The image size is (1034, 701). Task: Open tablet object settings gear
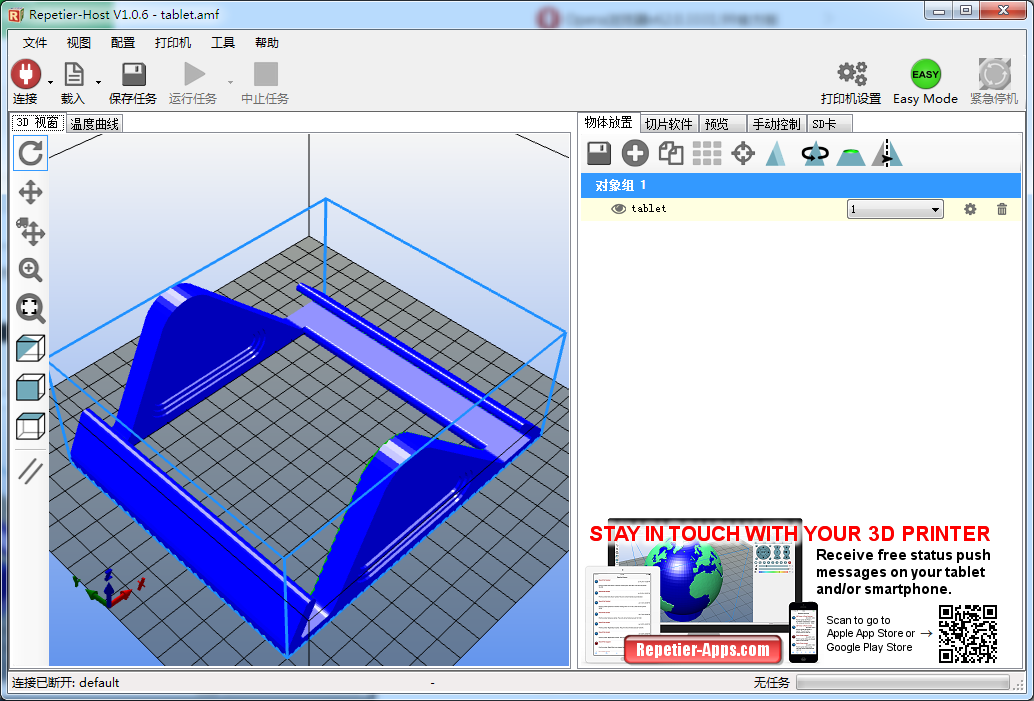point(970,209)
